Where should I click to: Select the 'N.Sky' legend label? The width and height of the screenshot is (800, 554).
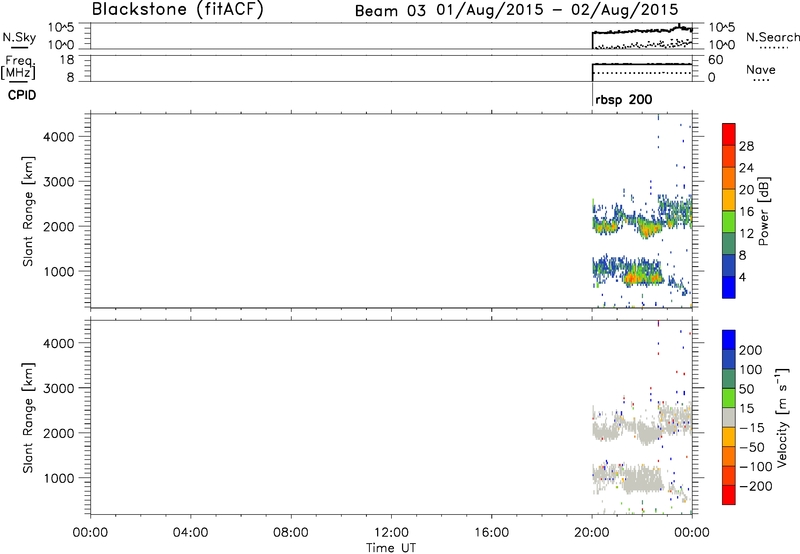pyautogui.click(x=19, y=37)
